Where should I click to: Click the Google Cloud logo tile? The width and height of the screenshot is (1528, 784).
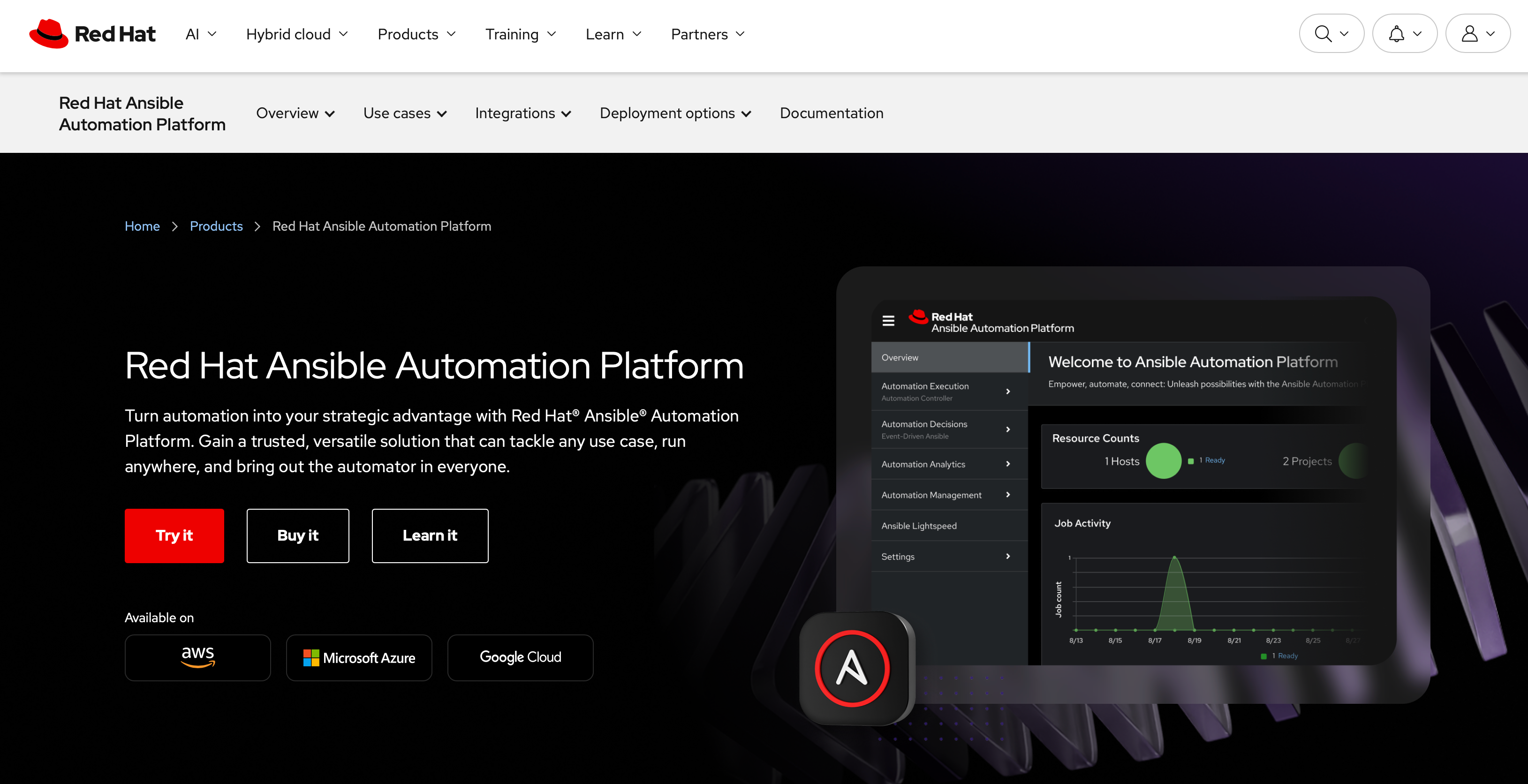pyautogui.click(x=520, y=657)
